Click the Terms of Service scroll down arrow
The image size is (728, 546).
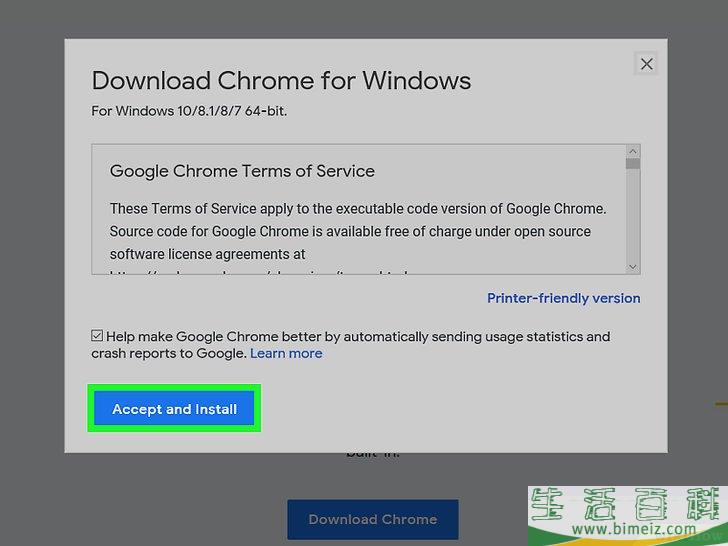[x=632, y=267]
